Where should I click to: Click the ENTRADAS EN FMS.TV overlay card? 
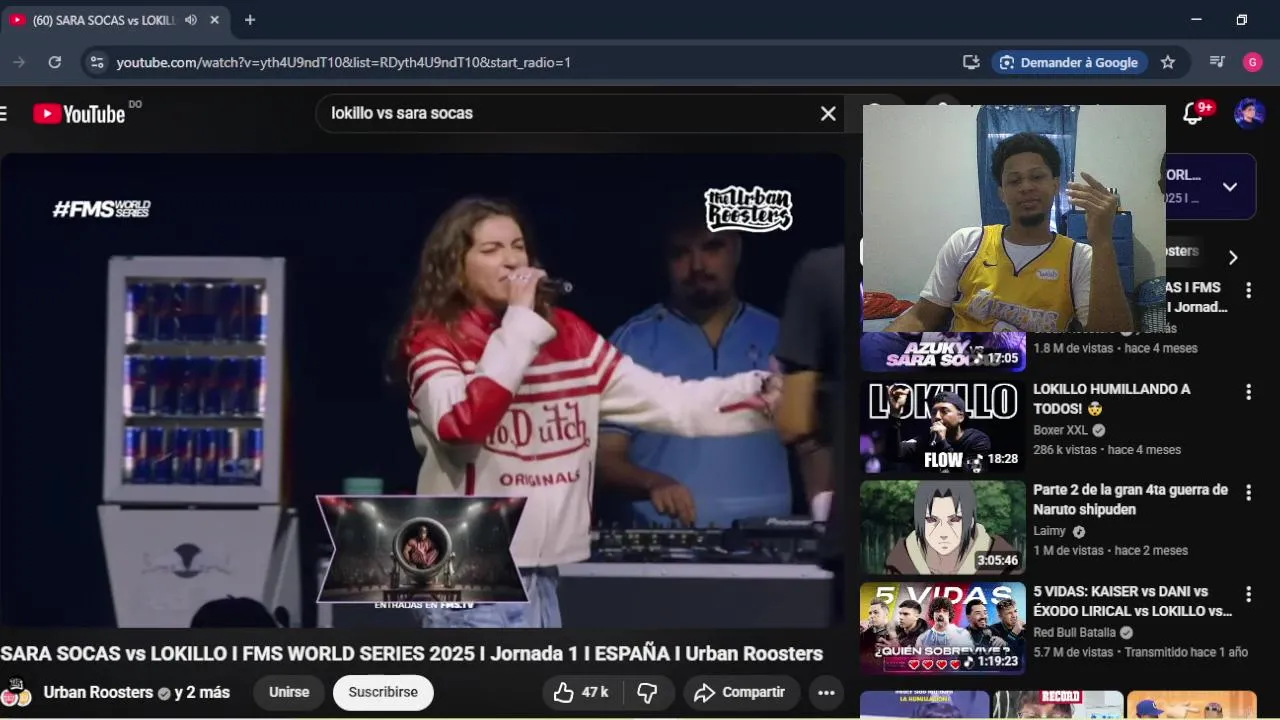pos(422,550)
